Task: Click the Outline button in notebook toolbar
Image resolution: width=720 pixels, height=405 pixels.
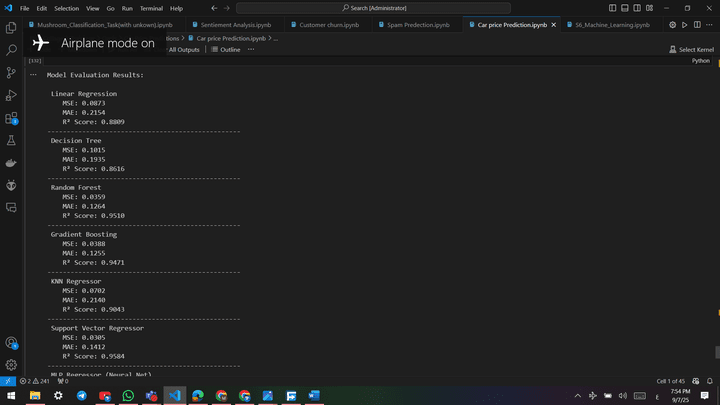Action: coord(226,50)
